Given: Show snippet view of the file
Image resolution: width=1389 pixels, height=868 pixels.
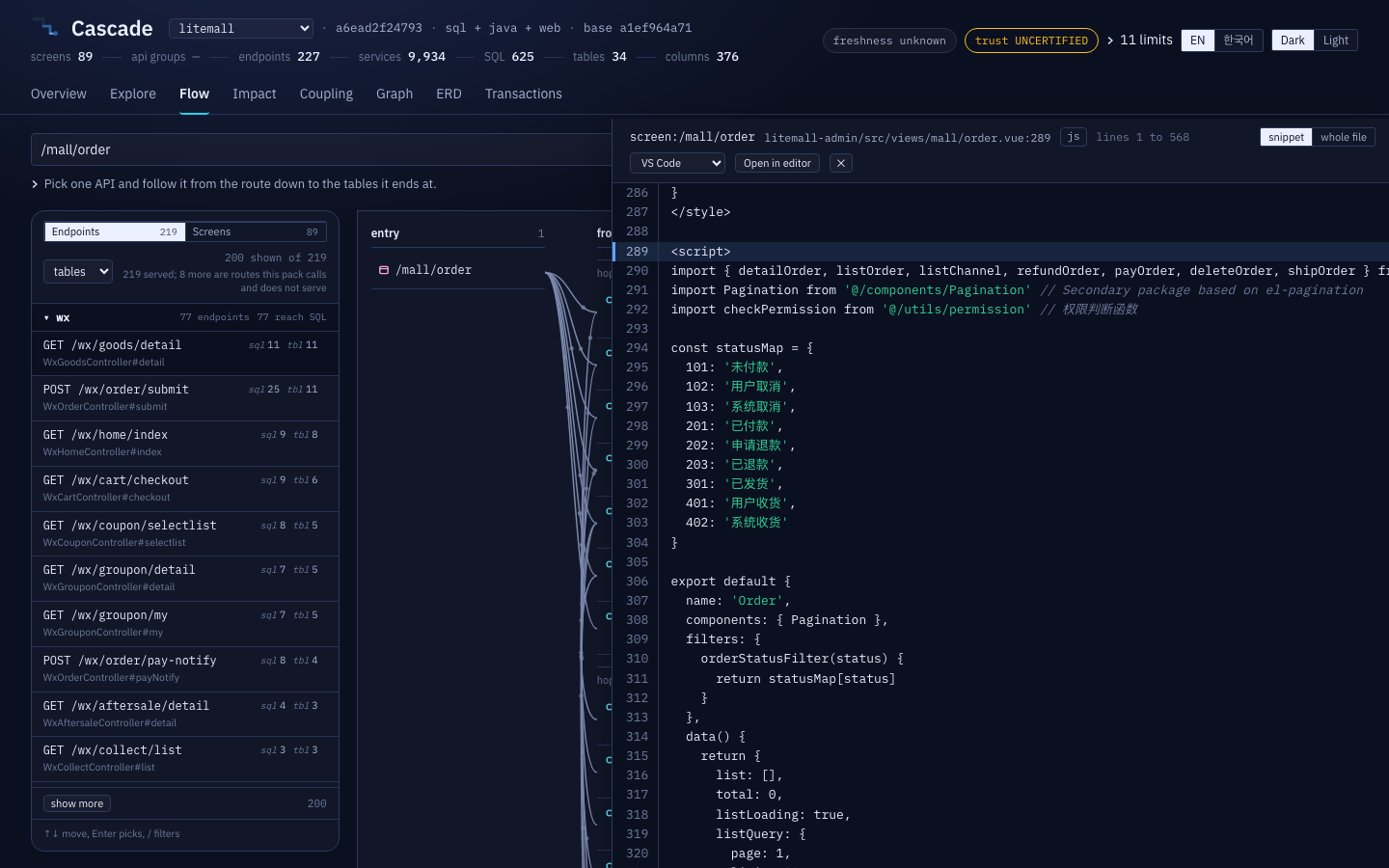Looking at the screenshot, I should pyautogui.click(x=1286, y=137).
